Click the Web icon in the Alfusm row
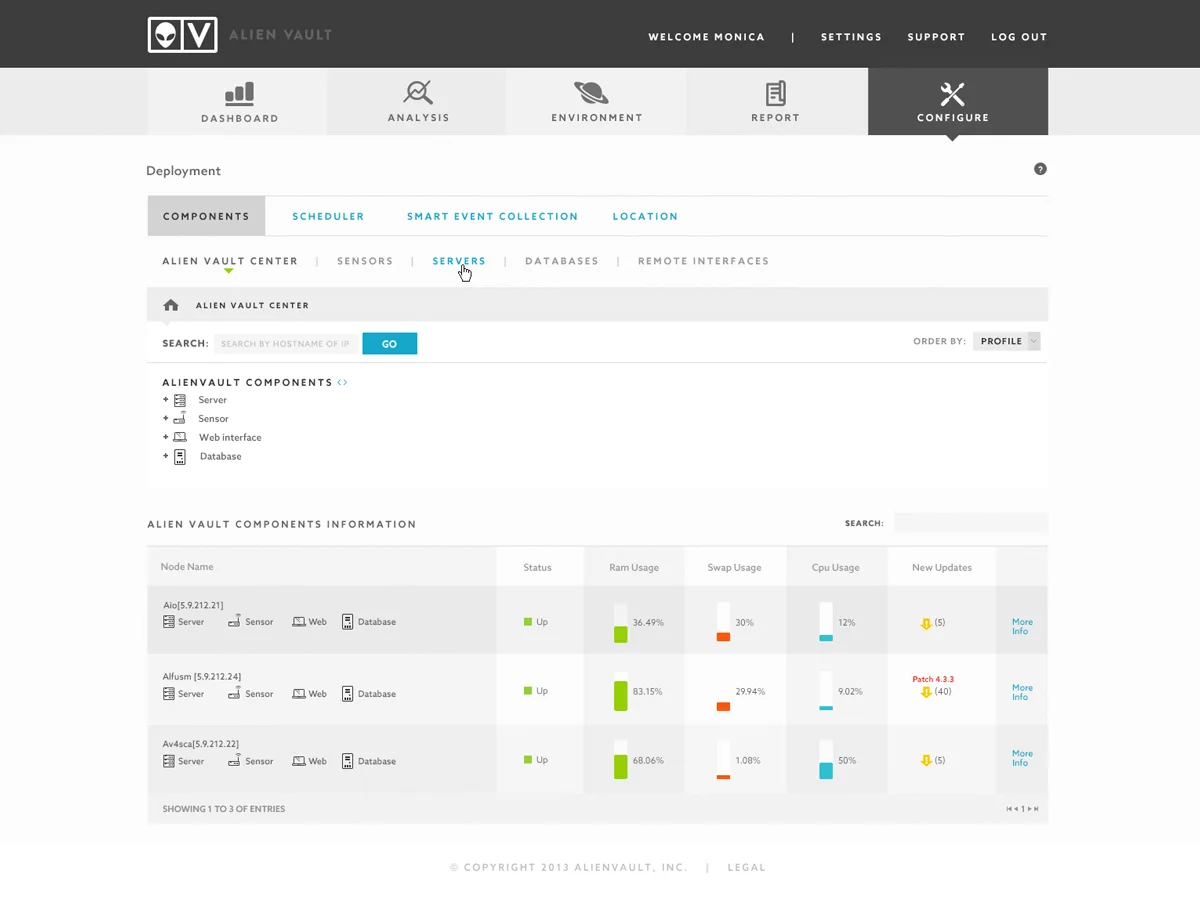The image size is (1200, 897). point(298,694)
